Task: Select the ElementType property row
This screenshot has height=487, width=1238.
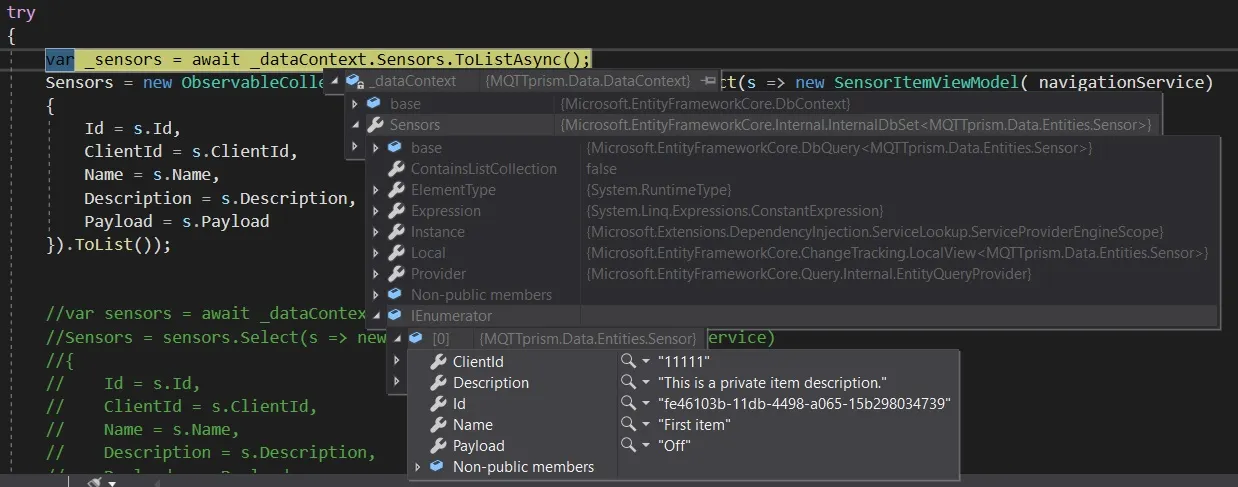Action: tap(452, 190)
